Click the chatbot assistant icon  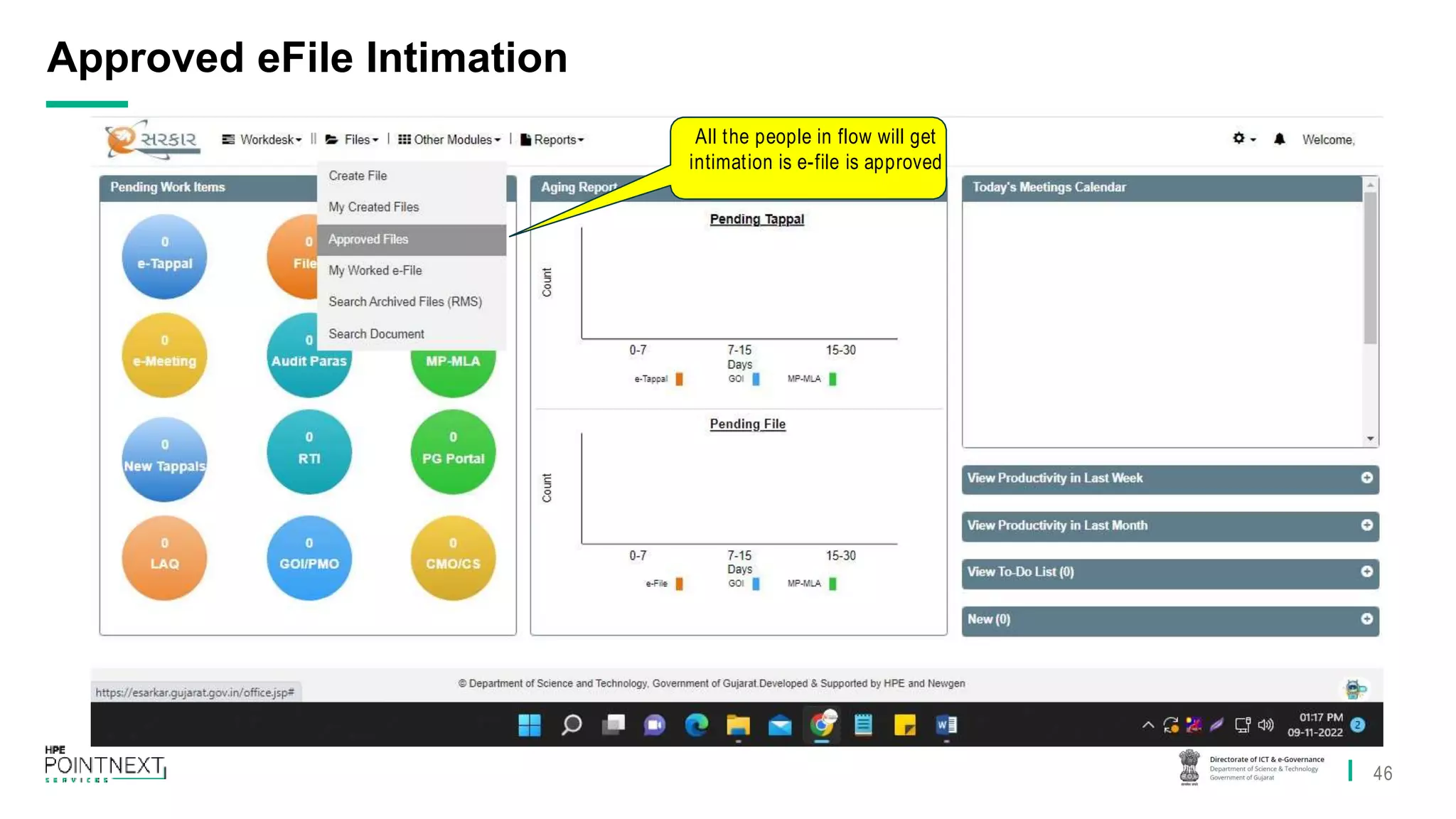pos(1355,688)
